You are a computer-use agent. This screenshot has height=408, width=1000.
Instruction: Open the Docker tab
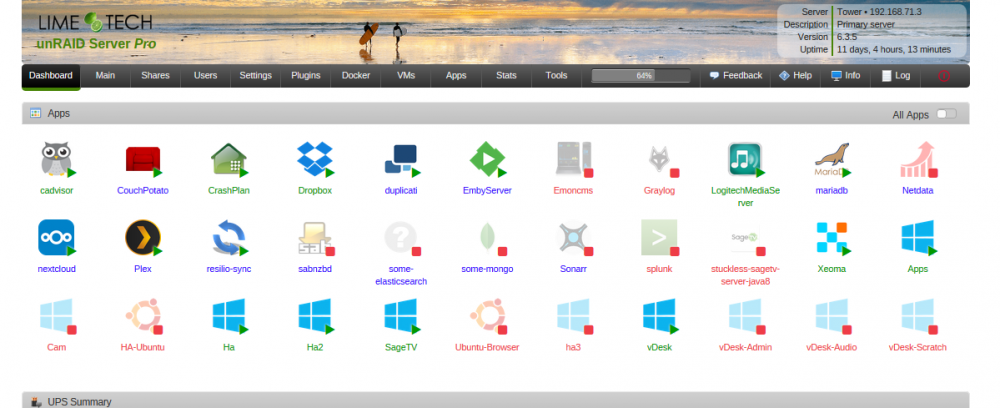[356, 75]
